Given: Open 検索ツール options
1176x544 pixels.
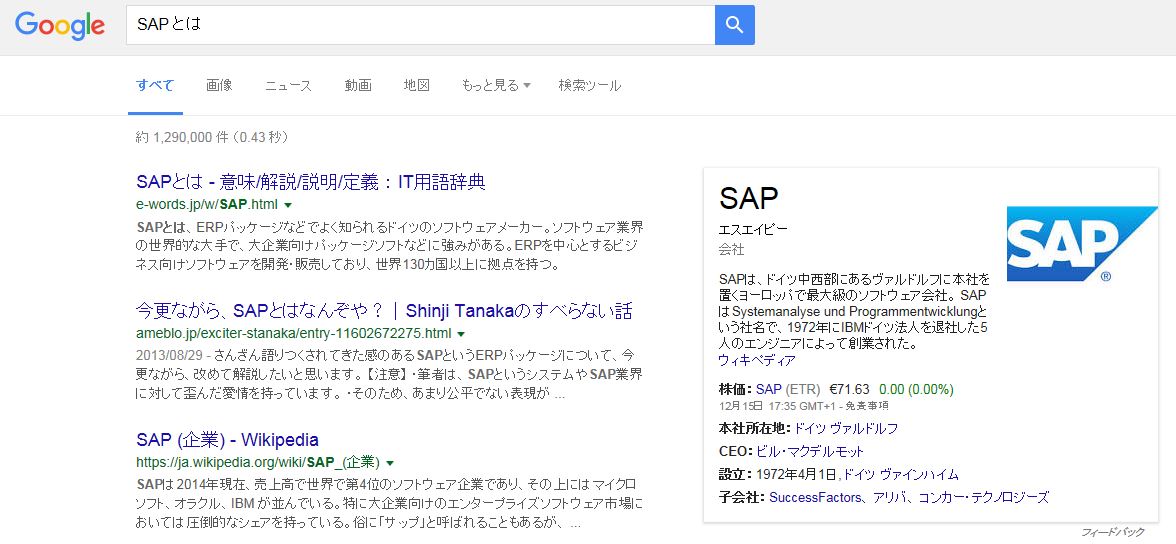Looking at the screenshot, I should point(590,86).
